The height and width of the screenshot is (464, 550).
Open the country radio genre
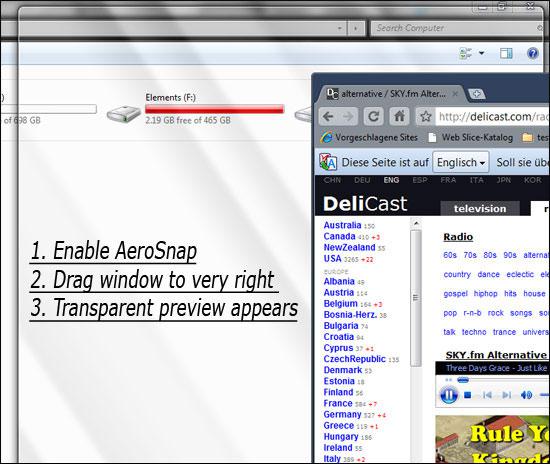tap(457, 274)
